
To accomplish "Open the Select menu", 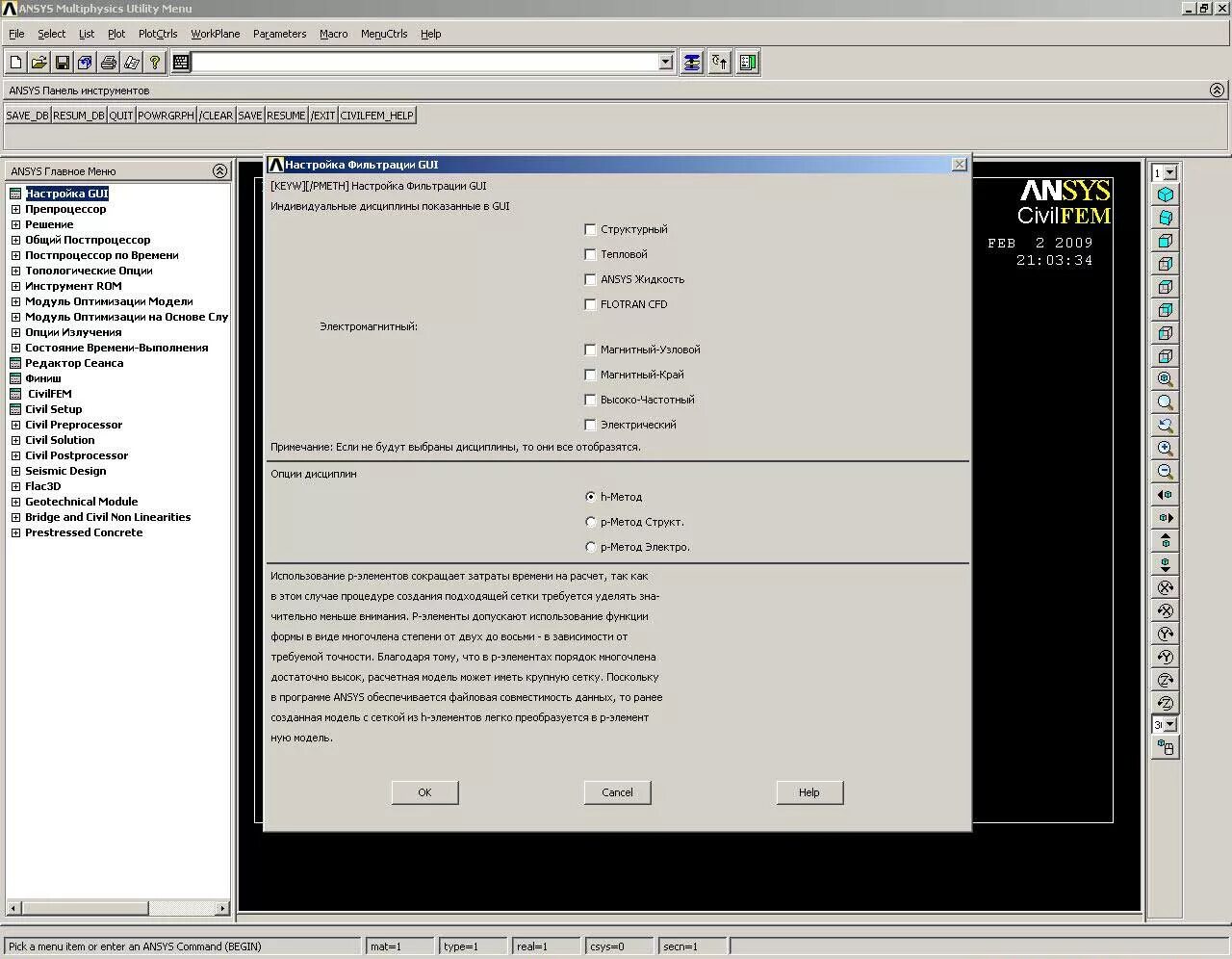I will coord(51,34).
